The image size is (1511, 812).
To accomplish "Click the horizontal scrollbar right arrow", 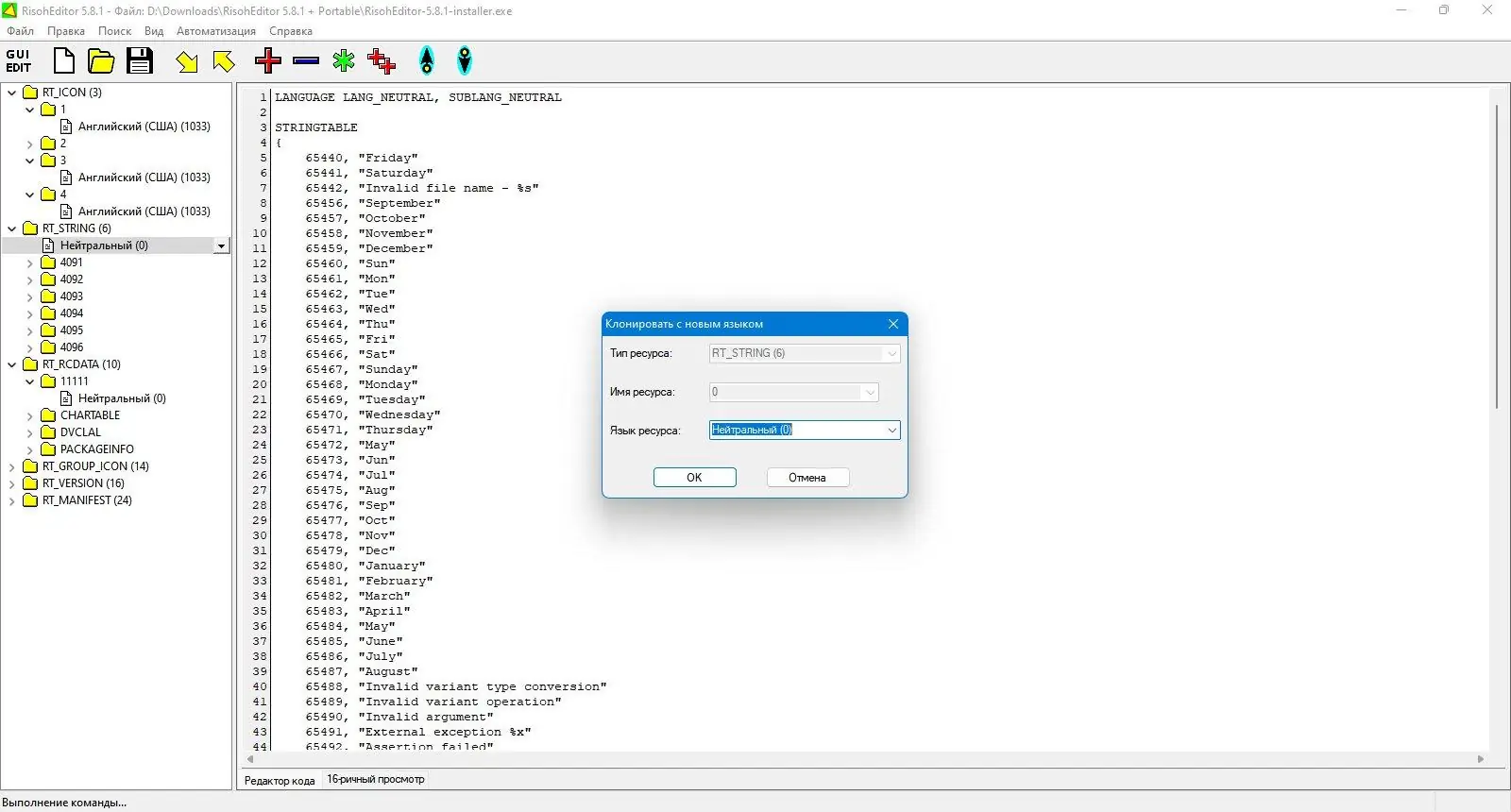I will pos(1480,759).
